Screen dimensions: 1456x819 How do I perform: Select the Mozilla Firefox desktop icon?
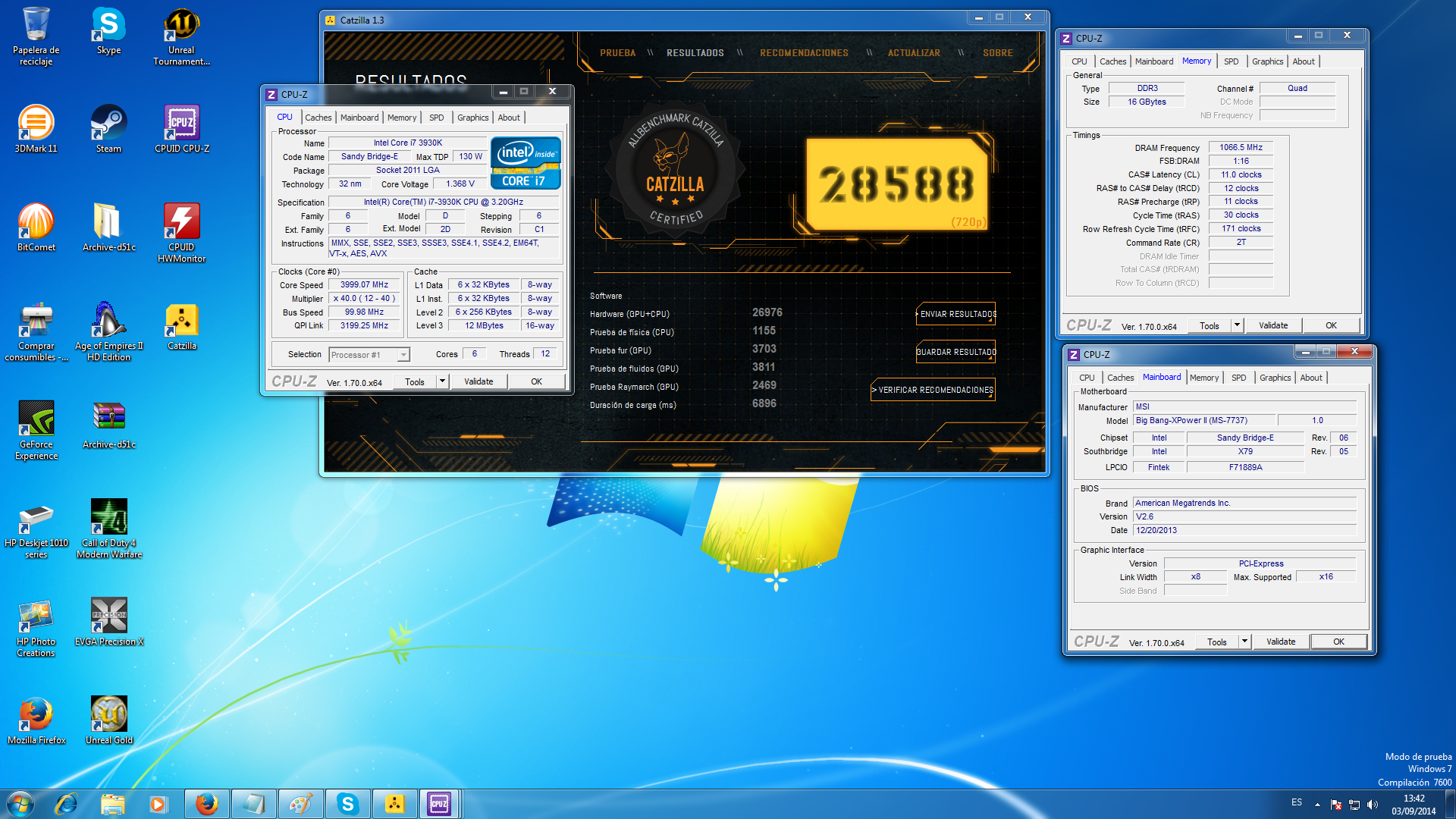[x=36, y=721]
